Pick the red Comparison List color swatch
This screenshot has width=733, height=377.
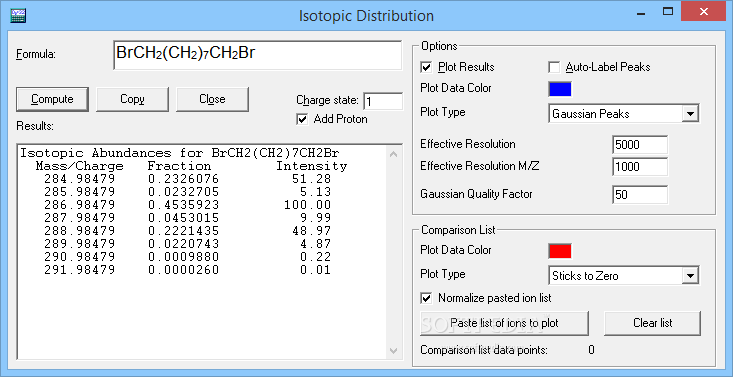point(560,251)
